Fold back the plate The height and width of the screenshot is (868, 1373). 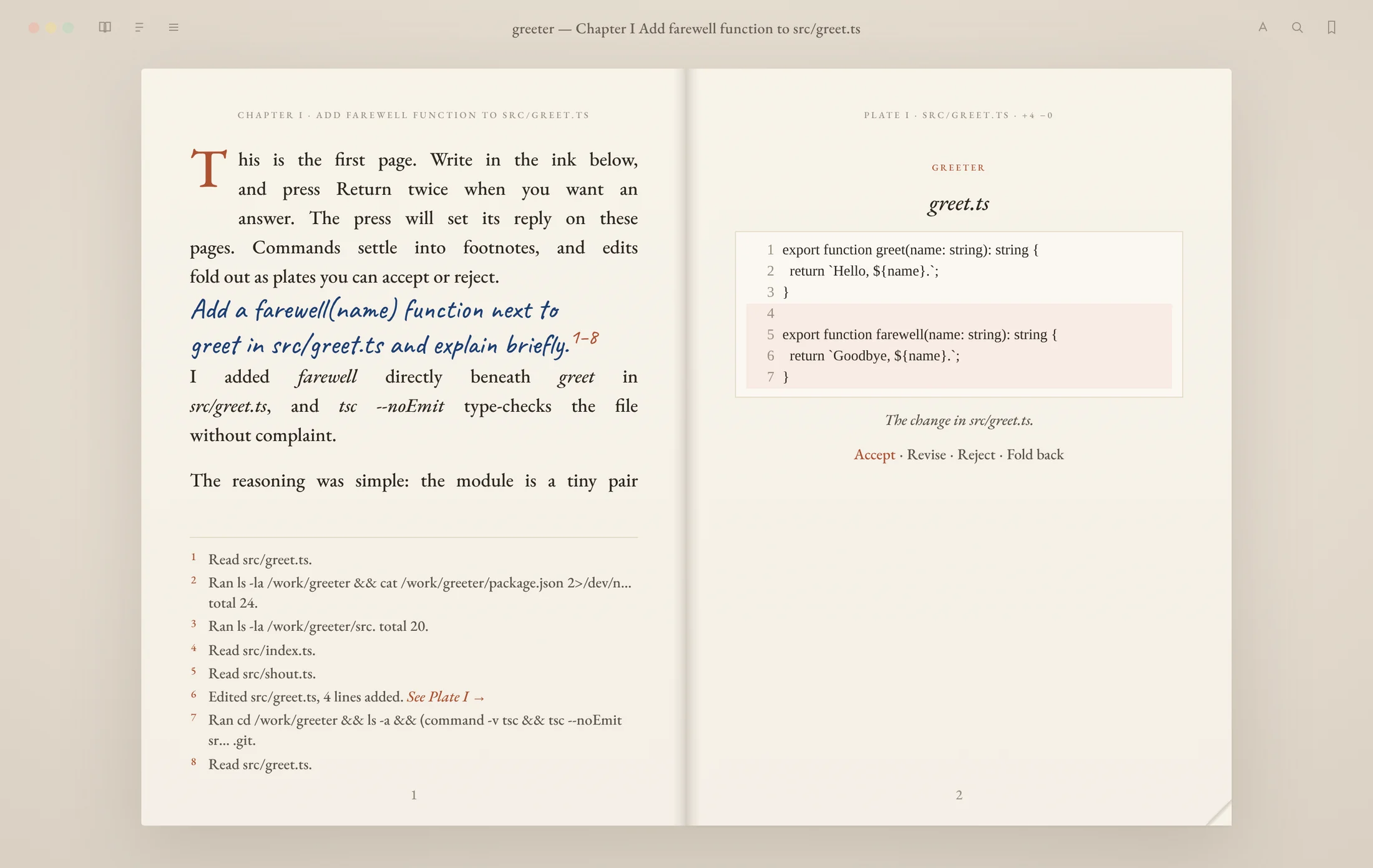(1035, 455)
